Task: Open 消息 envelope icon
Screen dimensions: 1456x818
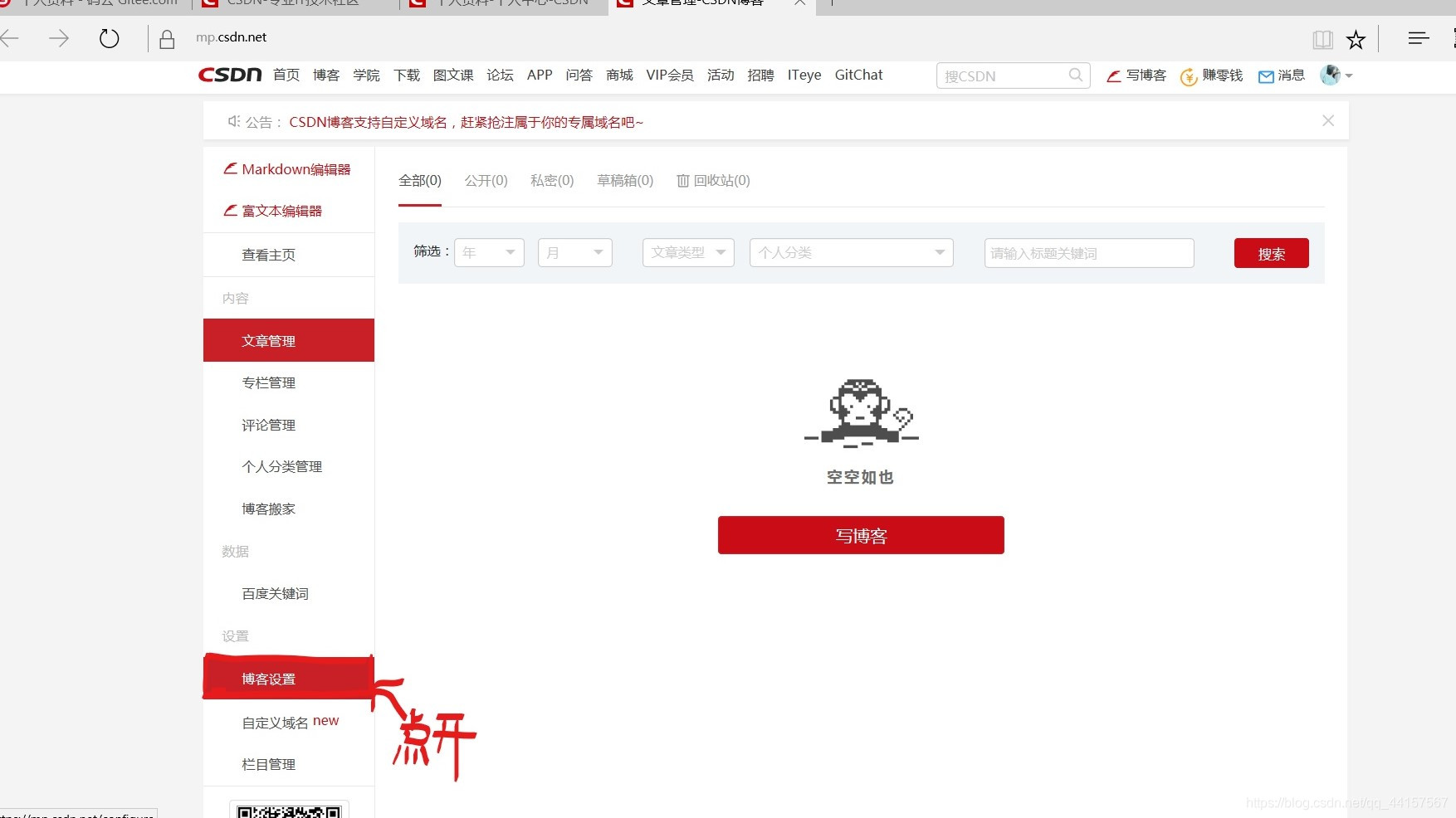Action: (1266, 77)
